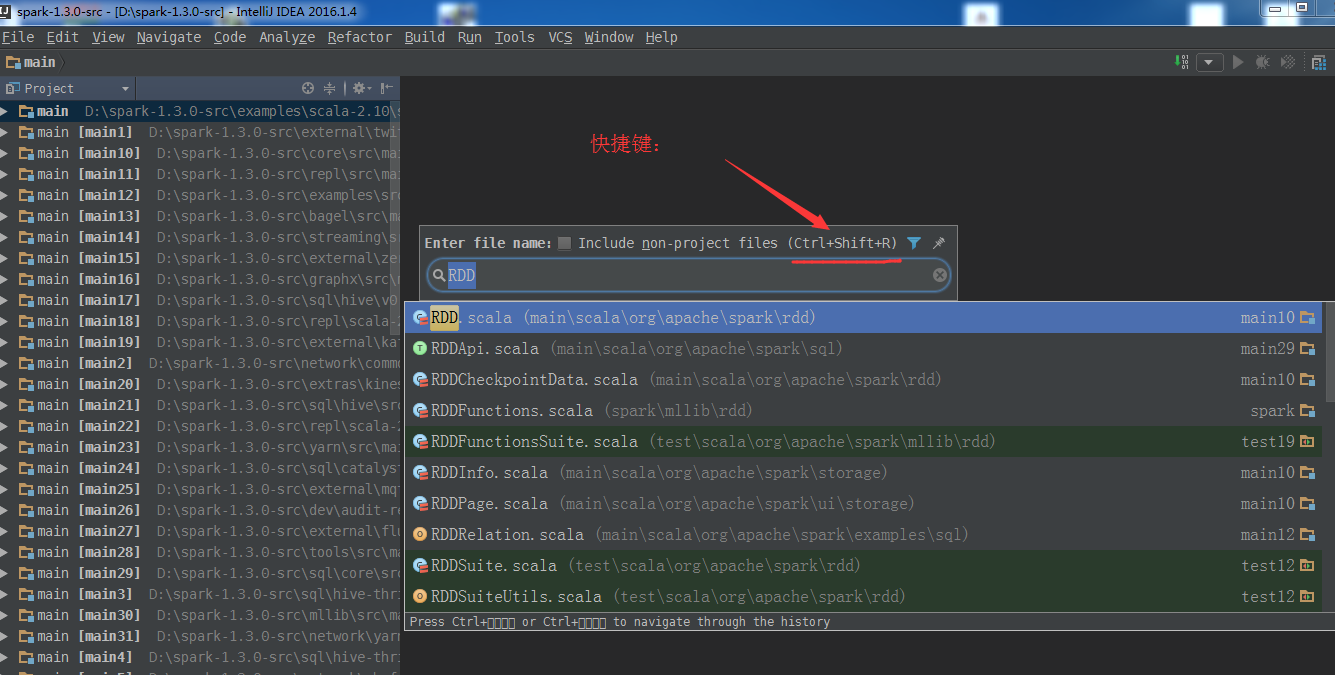The height and width of the screenshot is (675, 1335).
Task: Click the test folder icon next to test19
Action: 1307,442
